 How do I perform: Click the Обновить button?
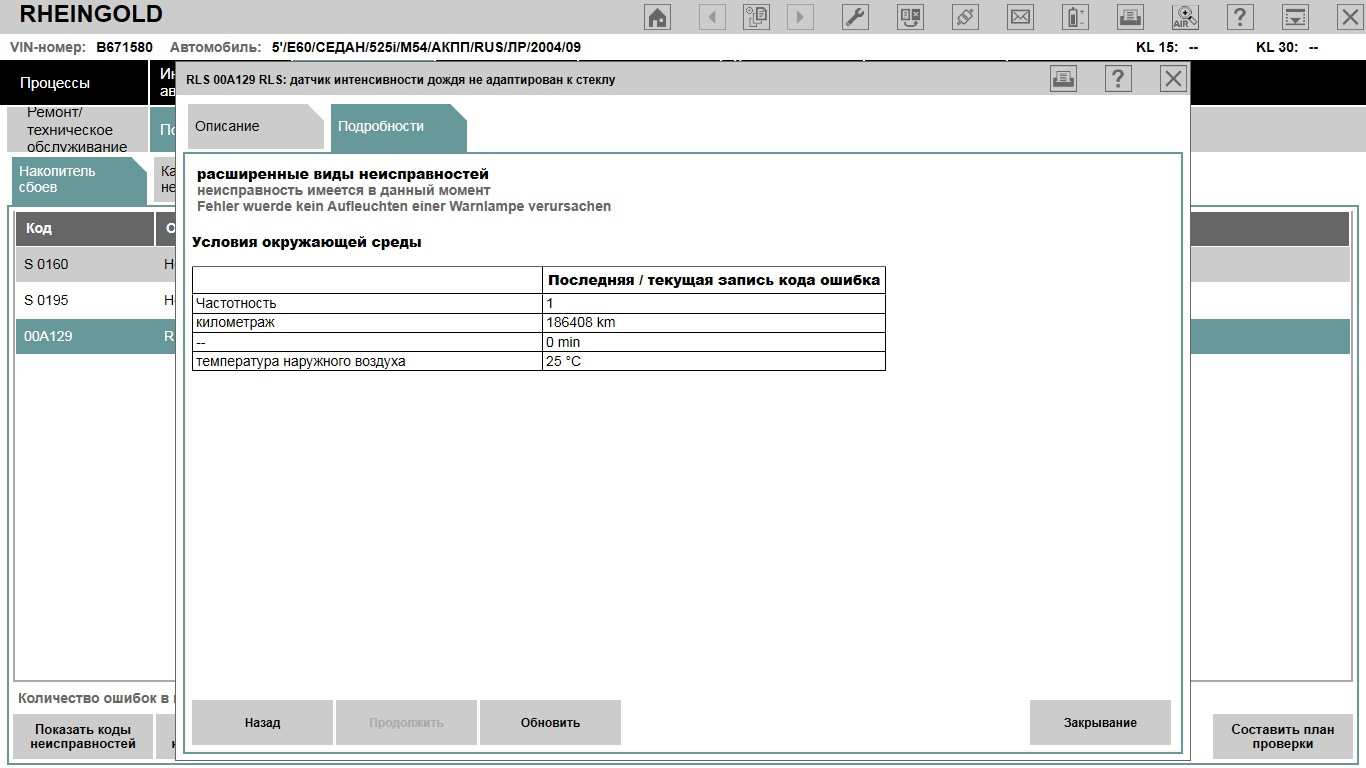click(550, 722)
